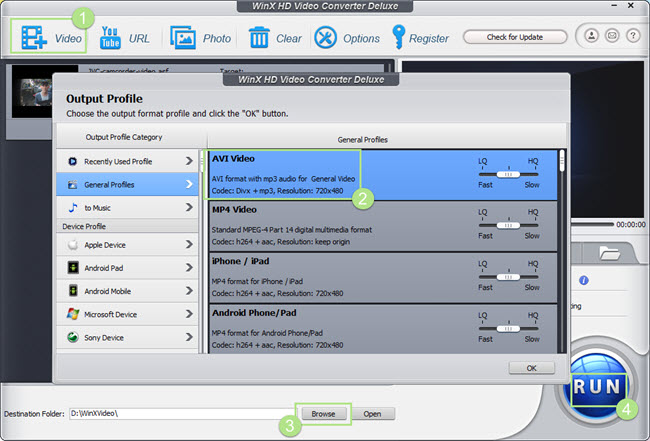Open help question mark icon

[633, 36]
